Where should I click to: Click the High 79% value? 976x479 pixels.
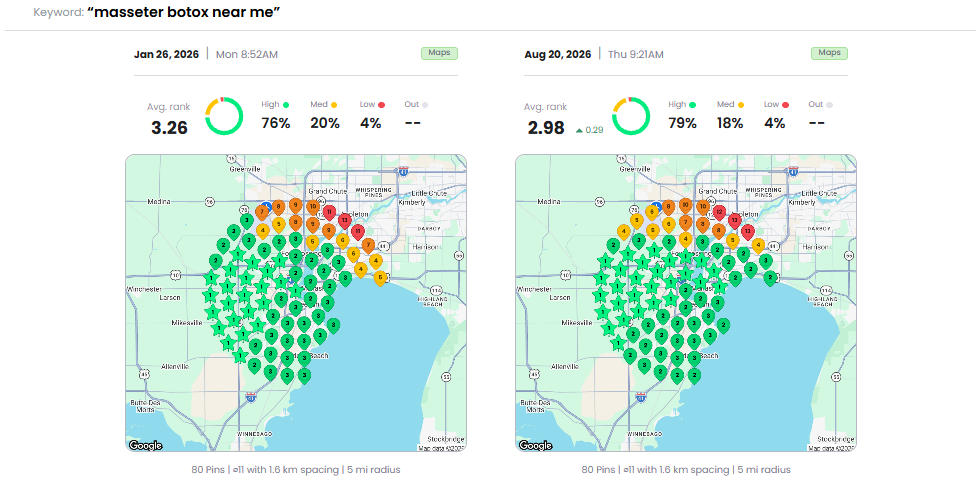(682, 123)
